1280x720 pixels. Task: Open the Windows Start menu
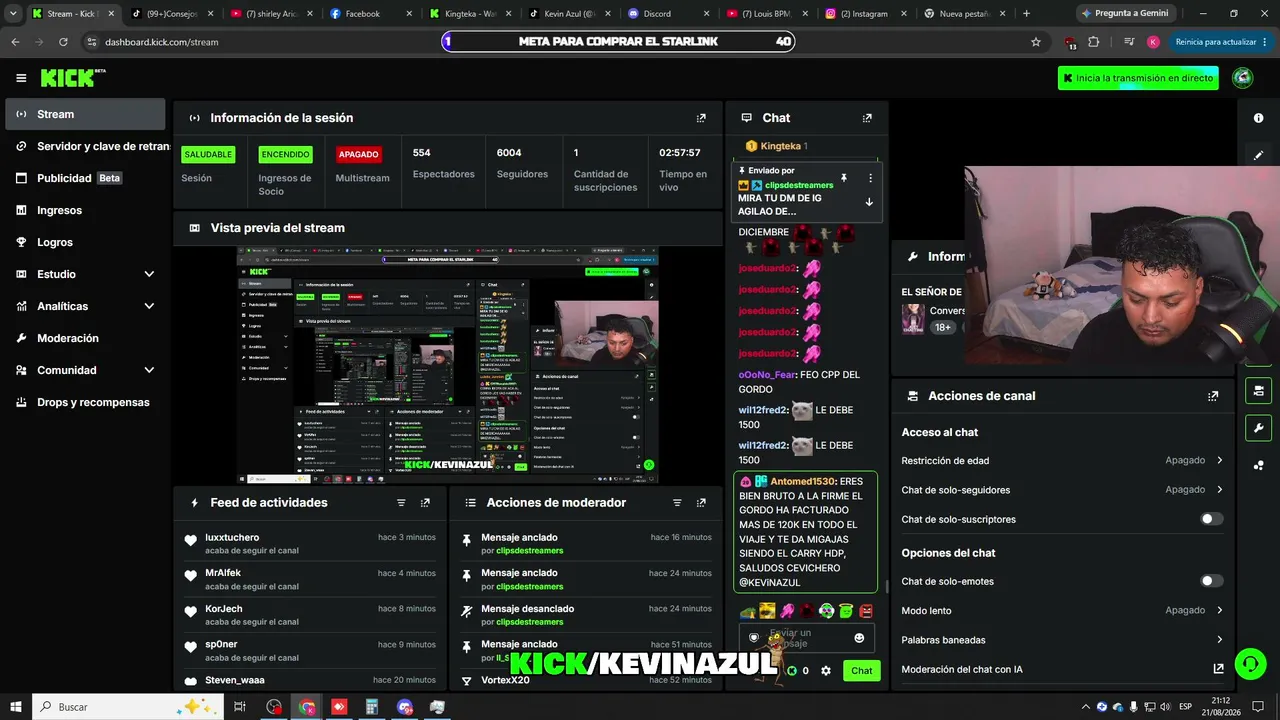pos(16,707)
